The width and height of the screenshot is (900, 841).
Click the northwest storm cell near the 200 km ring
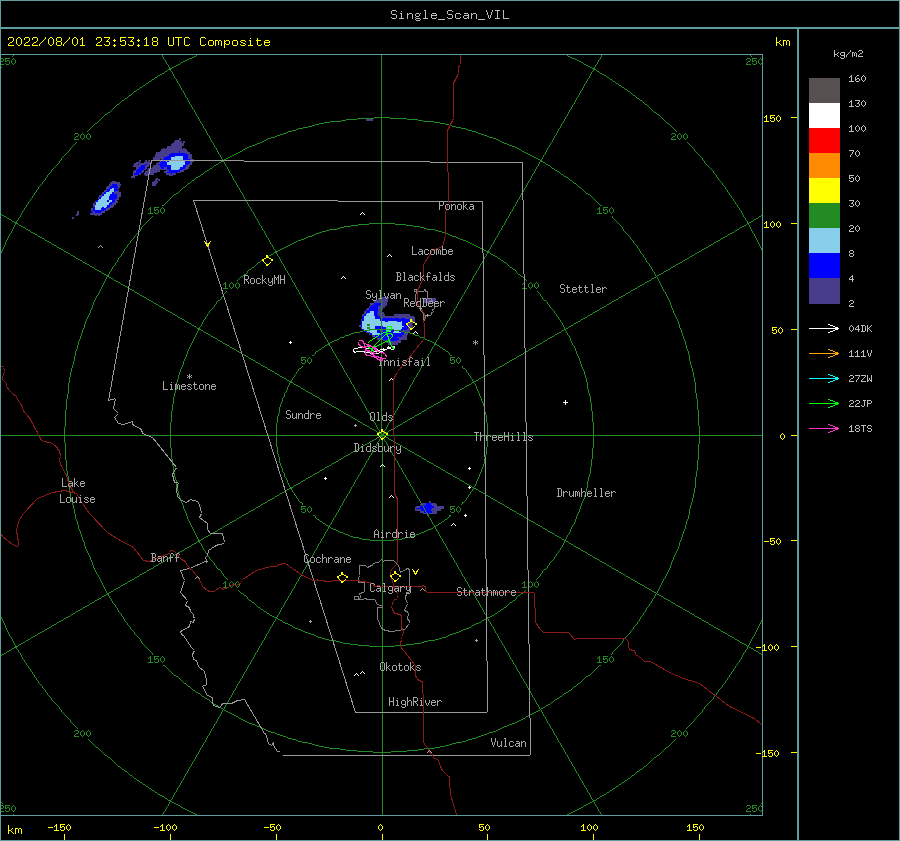106,199
